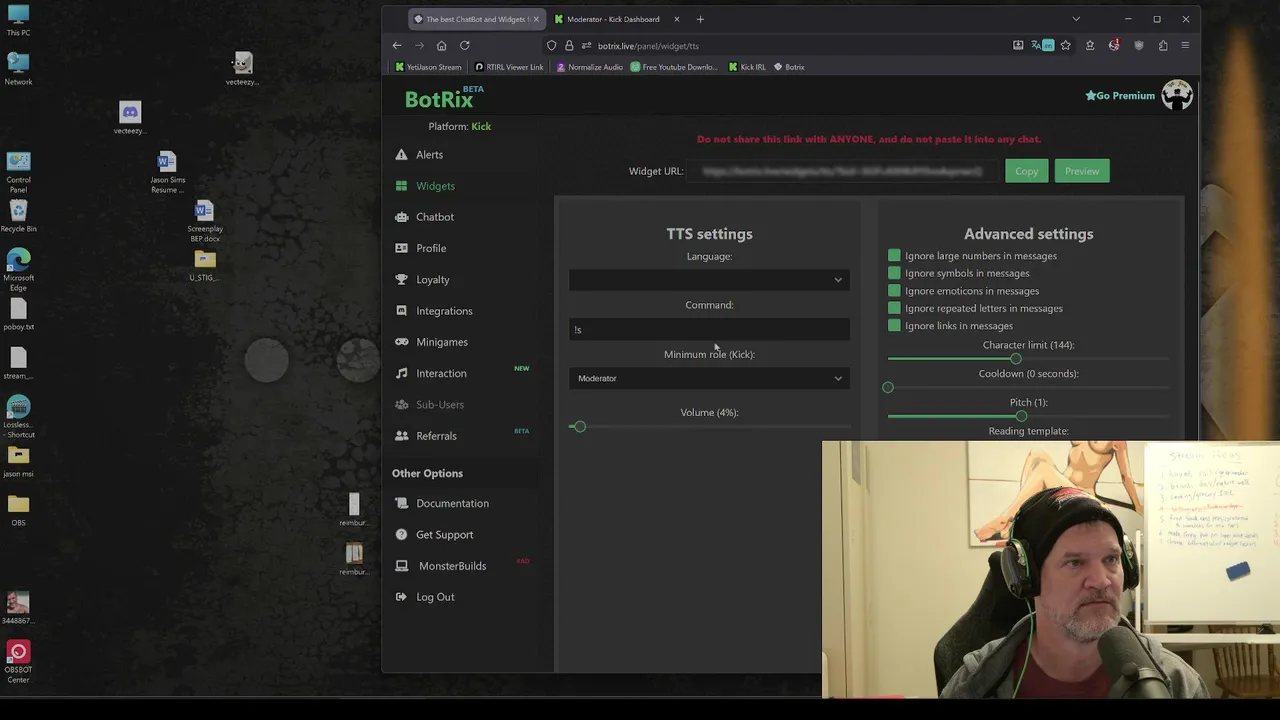Open the Loyalty trophy icon

[401, 279]
